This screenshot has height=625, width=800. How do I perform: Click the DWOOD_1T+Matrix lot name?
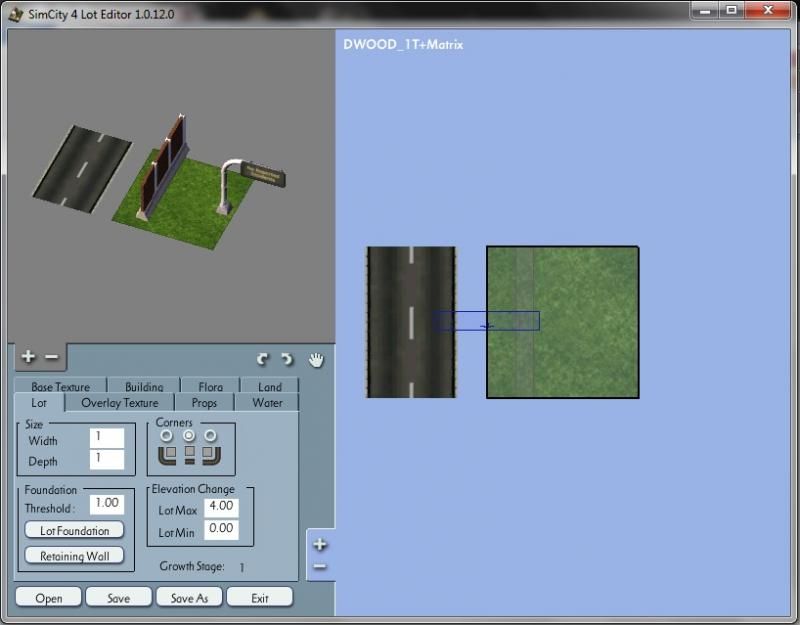[403, 45]
